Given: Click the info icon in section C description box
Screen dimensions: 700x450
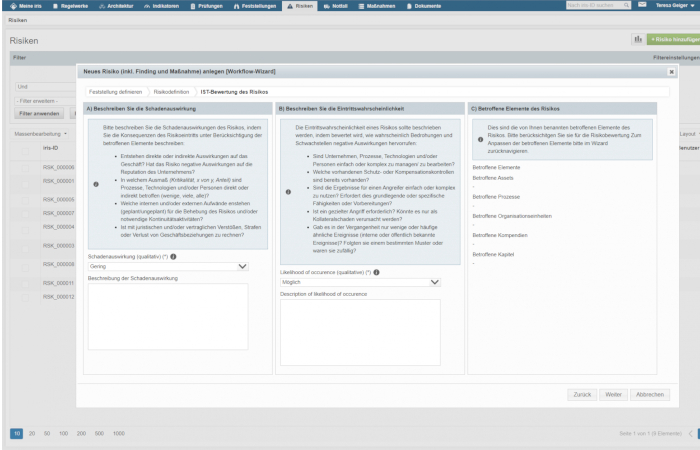Looking at the screenshot, I should [480, 140].
